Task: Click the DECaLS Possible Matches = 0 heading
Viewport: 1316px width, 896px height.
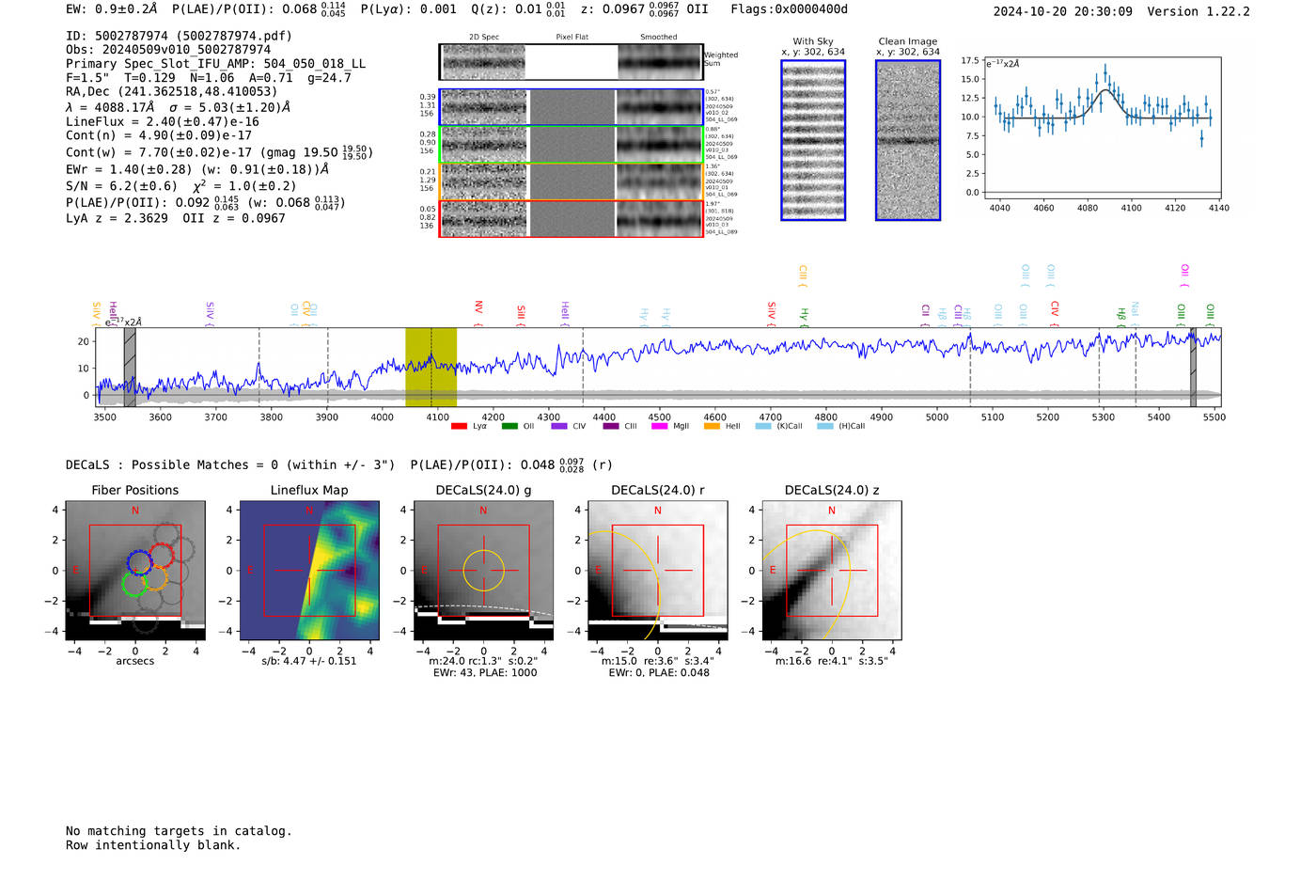Action: point(230,465)
